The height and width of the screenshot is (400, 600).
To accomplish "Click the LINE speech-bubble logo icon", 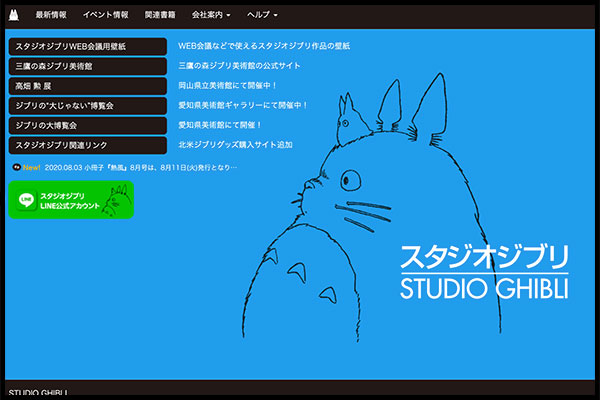I will [x=26, y=199].
